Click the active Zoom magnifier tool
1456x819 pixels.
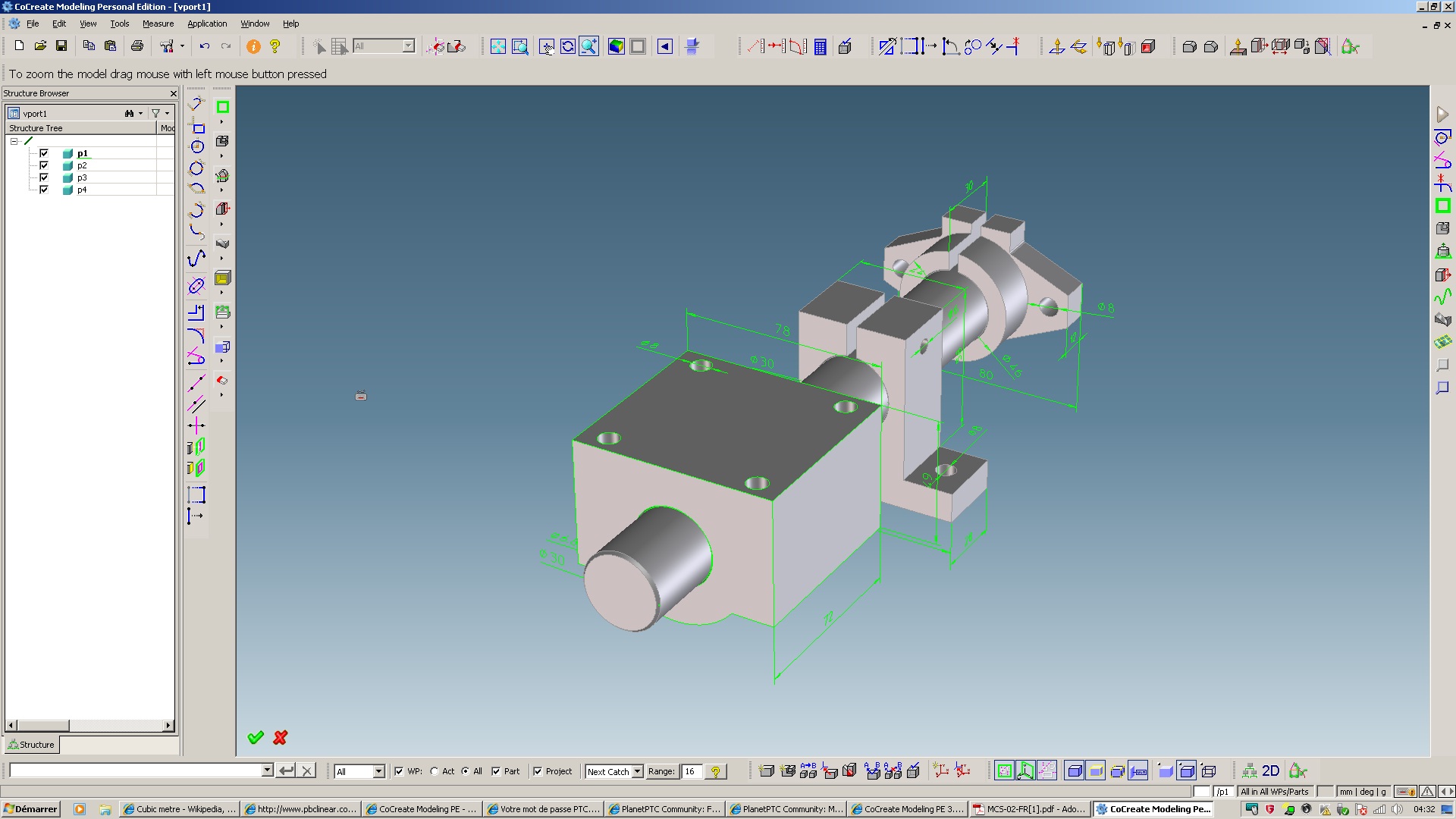(x=589, y=46)
